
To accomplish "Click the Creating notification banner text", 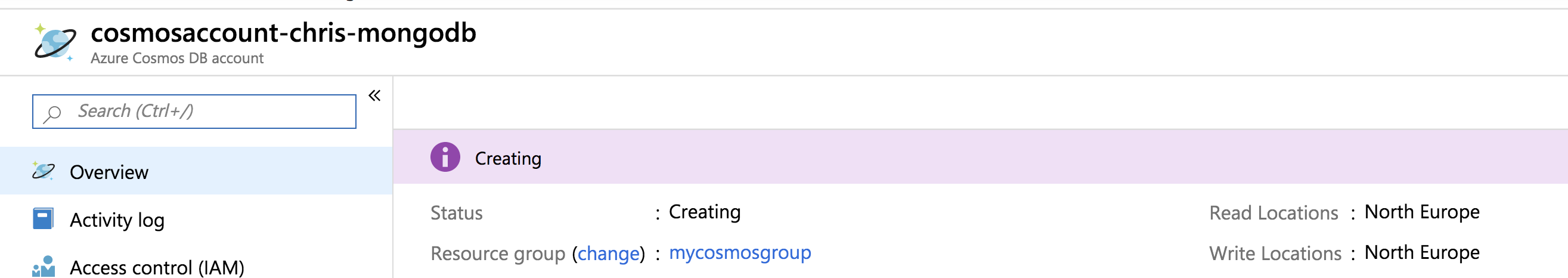I will (507, 159).
